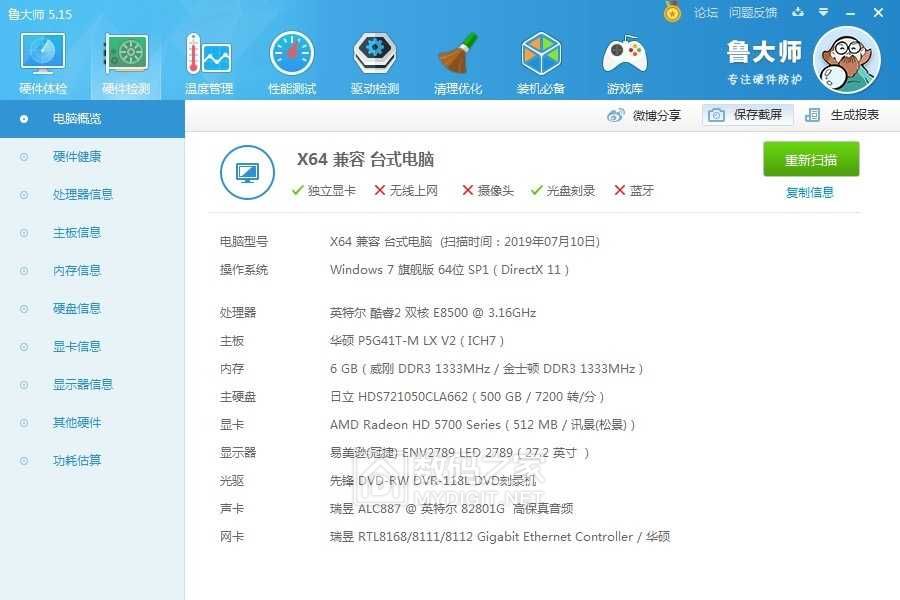Image resolution: width=900 pixels, height=600 pixels.
Task: Open 清理优化 cleanup broom icon
Action: coord(457,63)
